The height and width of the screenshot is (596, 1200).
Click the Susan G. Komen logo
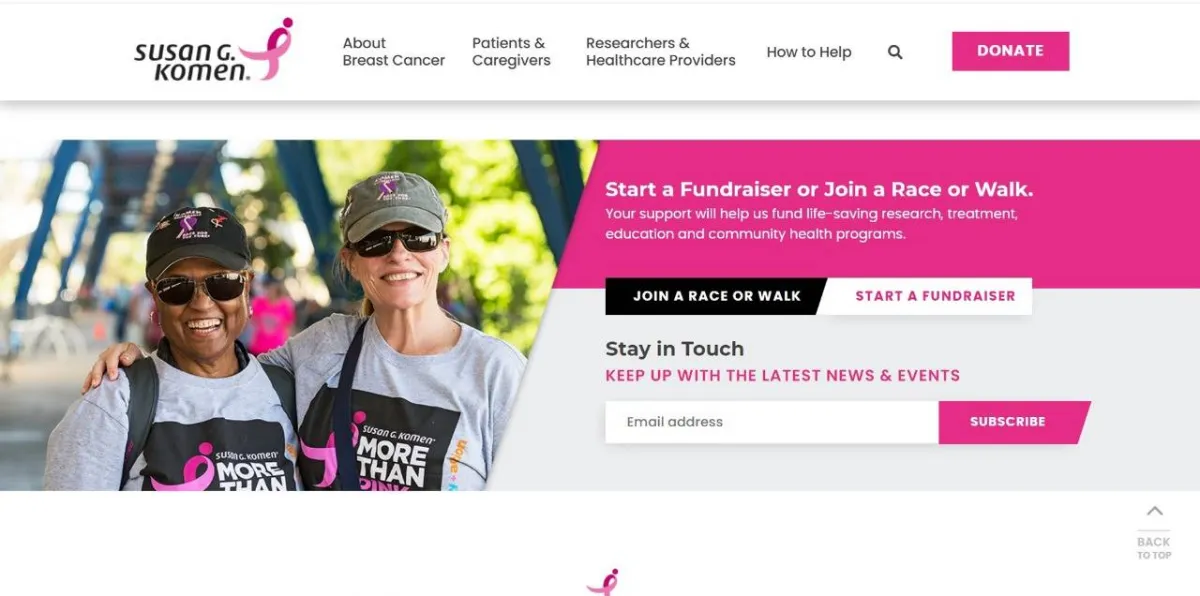coord(214,50)
